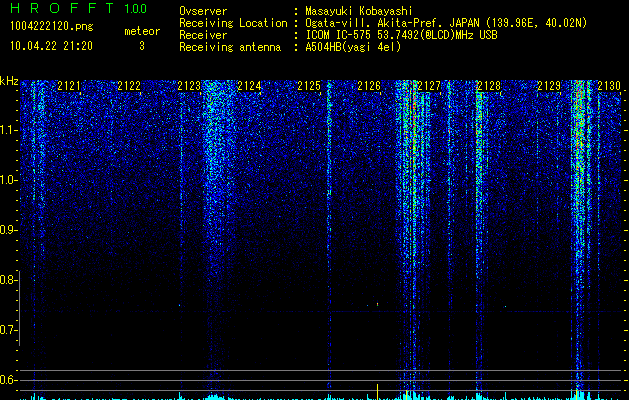Click the 'Receiver' label
The height and width of the screenshot is (400, 629).
tap(203, 35)
